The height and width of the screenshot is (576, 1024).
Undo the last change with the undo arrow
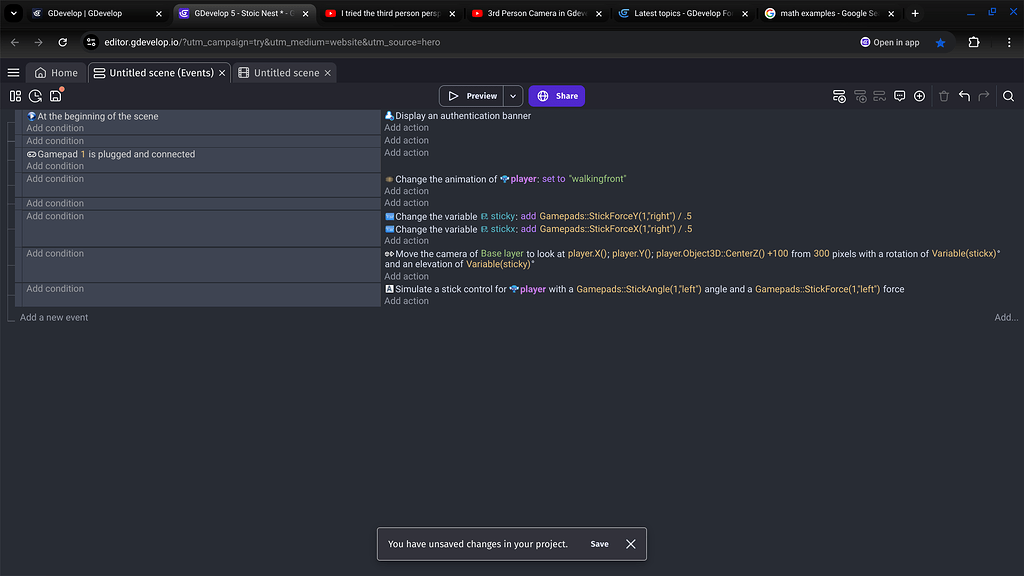pos(963,96)
